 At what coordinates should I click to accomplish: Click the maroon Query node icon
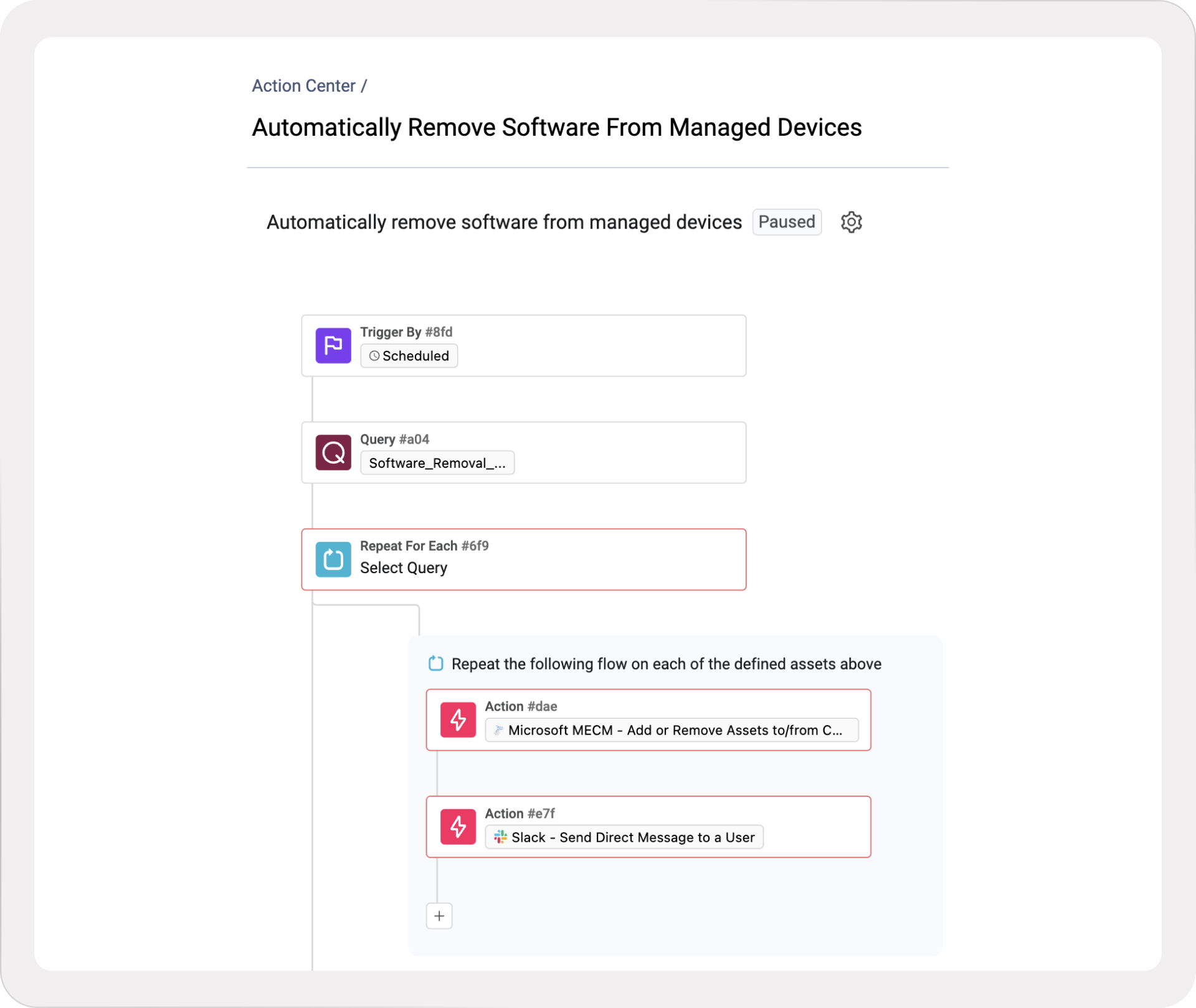[333, 452]
